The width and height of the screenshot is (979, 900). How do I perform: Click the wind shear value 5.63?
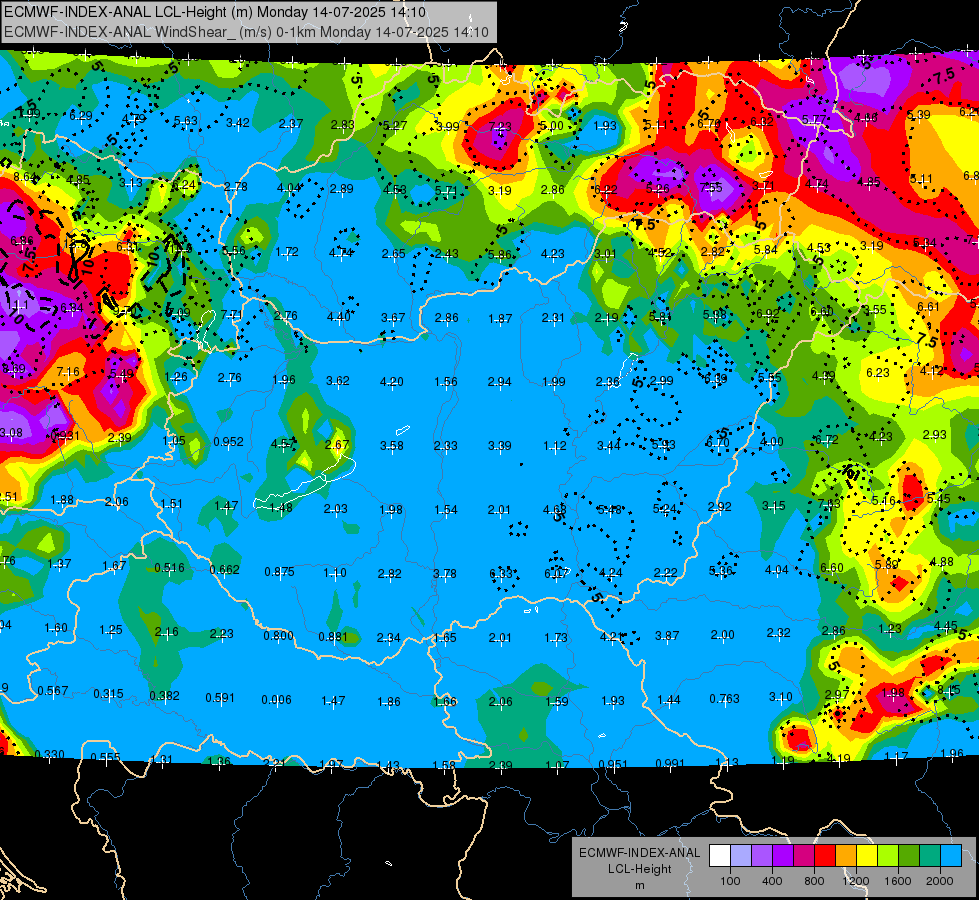pyautogui.click(x=185, y=121)
